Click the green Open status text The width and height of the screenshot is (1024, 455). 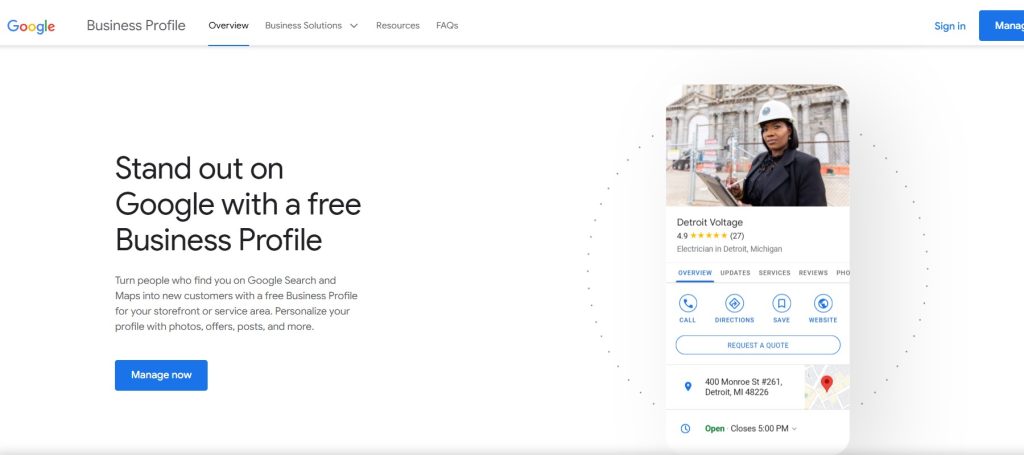714,429
